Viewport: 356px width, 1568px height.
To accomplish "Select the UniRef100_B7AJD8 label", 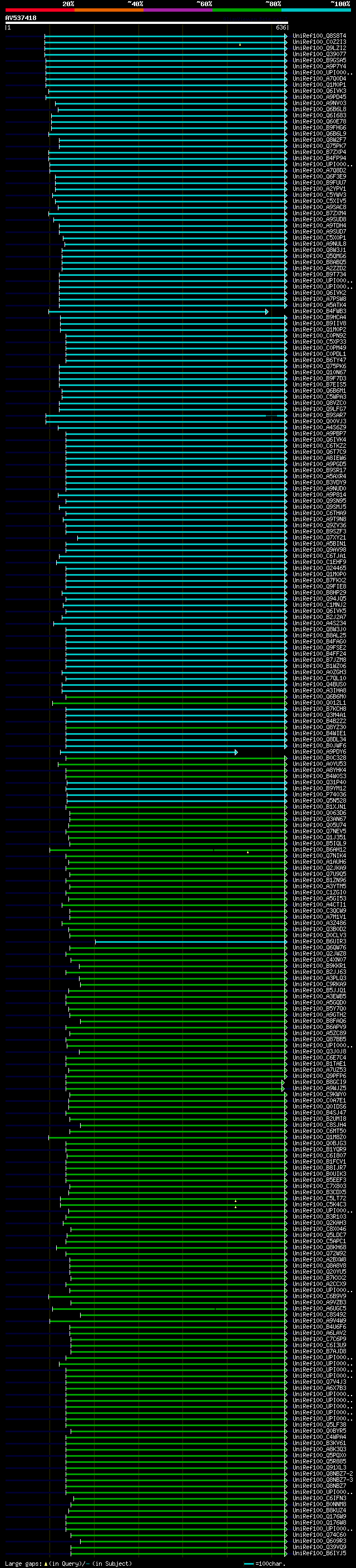I will tap(319, 1351).
